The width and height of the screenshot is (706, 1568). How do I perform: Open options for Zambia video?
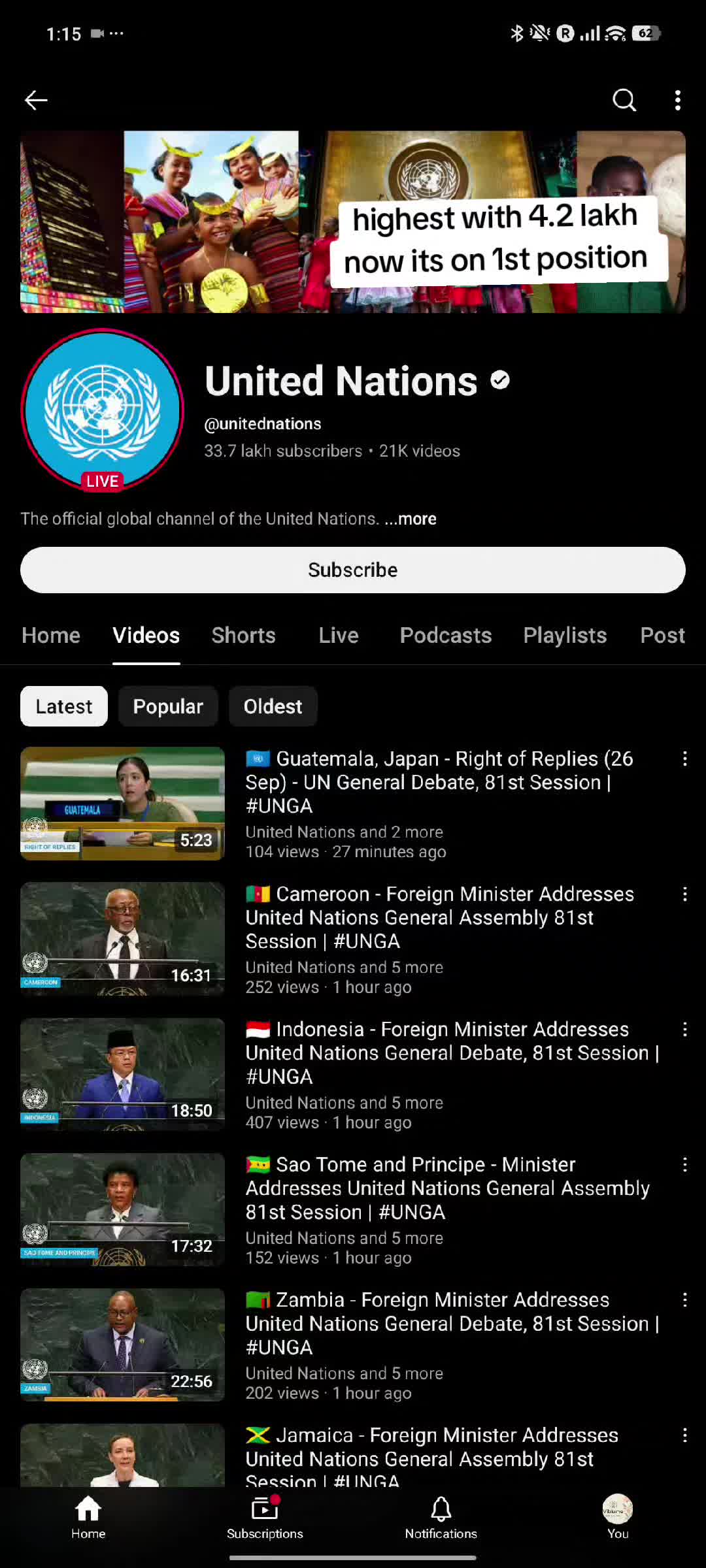point(684,1300)
